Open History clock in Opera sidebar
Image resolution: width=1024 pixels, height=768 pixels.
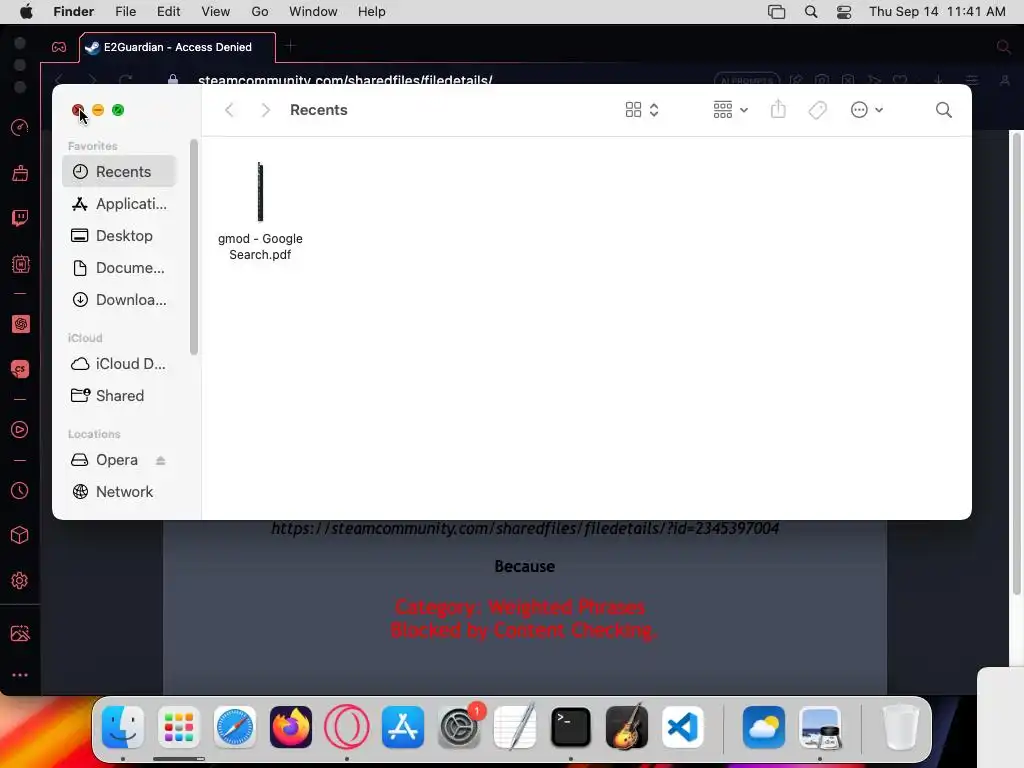(20, 490)
